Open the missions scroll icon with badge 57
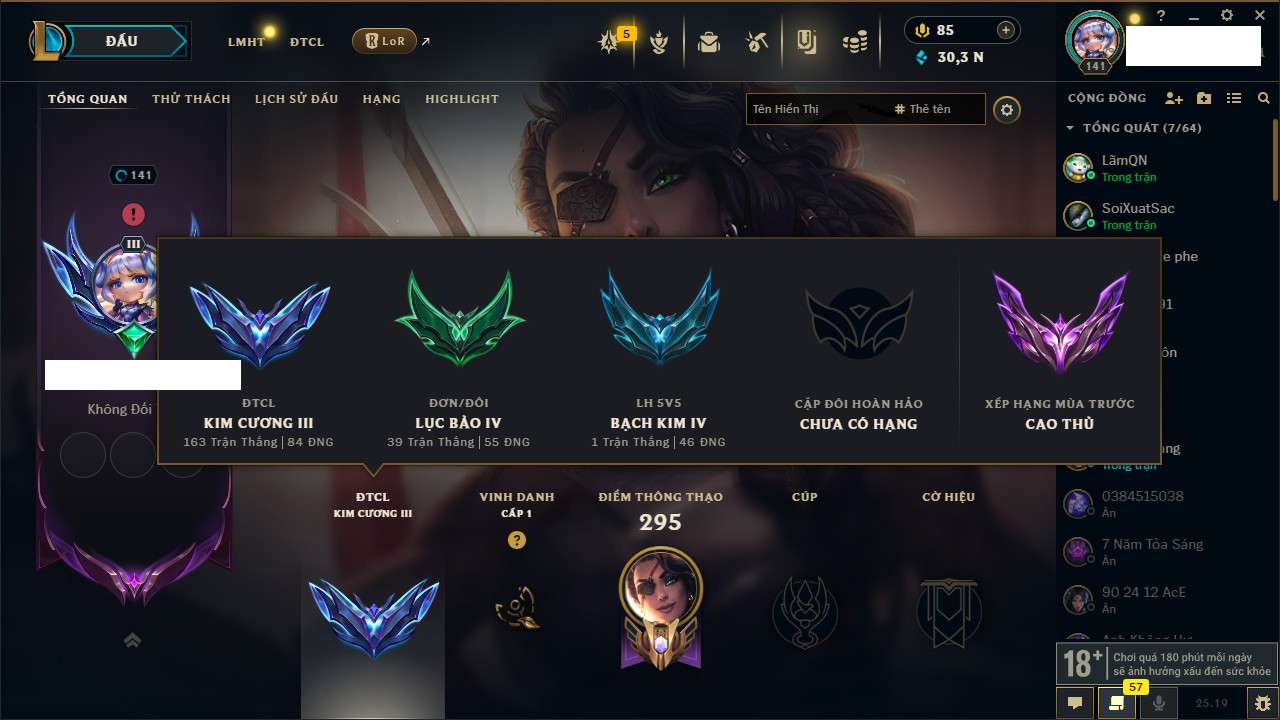The image size is (1280, 720). 1117,702
